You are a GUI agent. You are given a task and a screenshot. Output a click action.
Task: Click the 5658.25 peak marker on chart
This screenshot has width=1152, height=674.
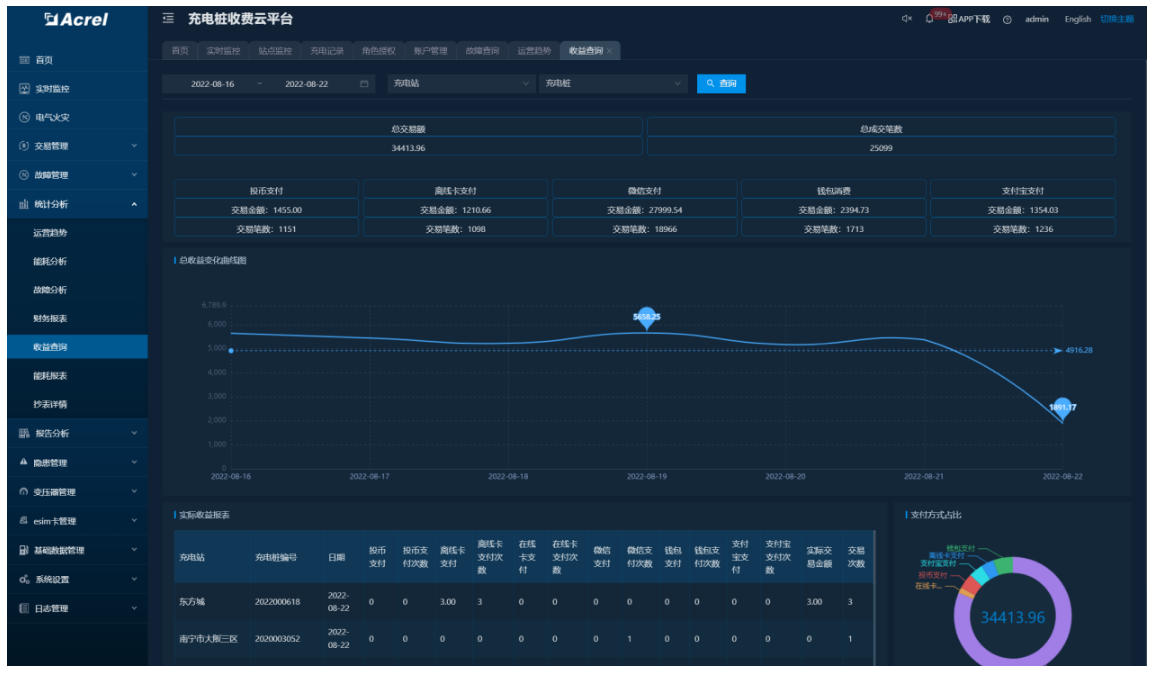pyautogui.click(x=647, y=317)
